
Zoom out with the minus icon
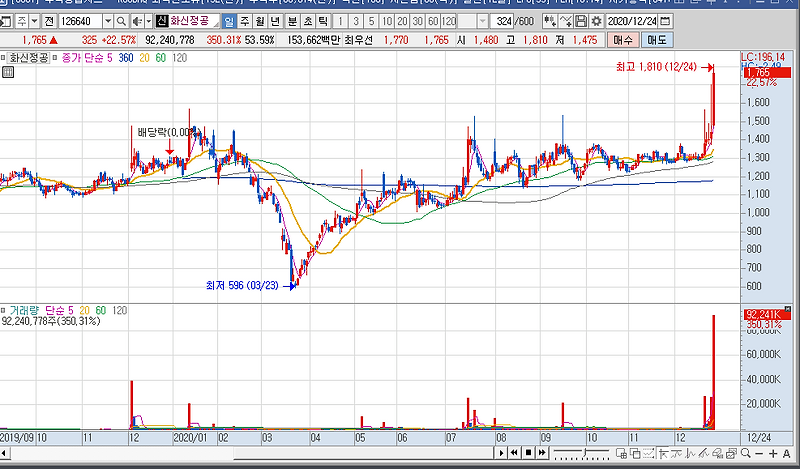[x=759, y=453]
